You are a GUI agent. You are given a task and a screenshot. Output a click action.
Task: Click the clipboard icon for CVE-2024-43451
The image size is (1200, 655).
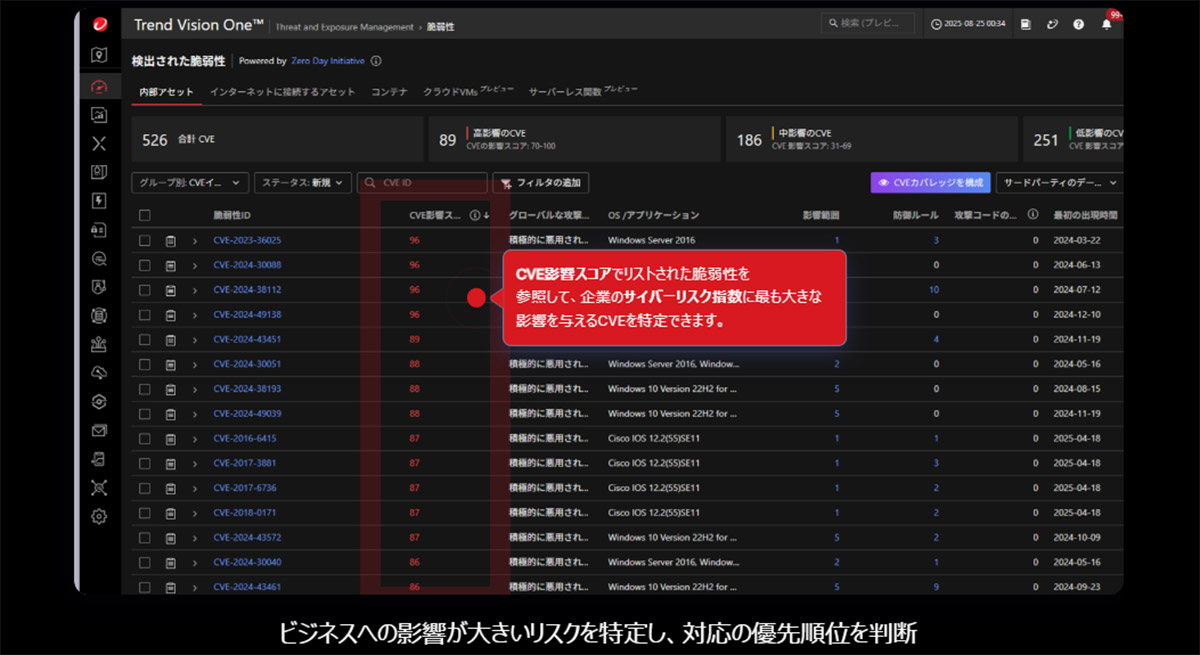coord(170,339)
